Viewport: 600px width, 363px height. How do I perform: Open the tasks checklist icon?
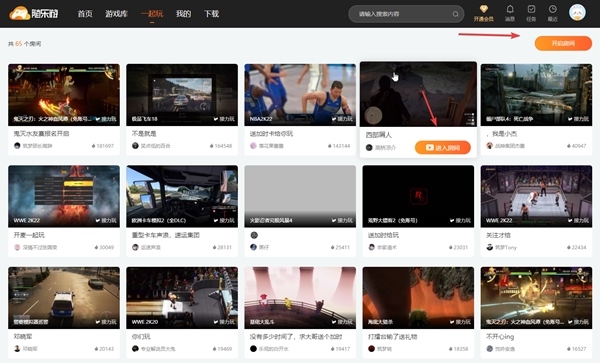pyautogui.click(x=531, y=9)
